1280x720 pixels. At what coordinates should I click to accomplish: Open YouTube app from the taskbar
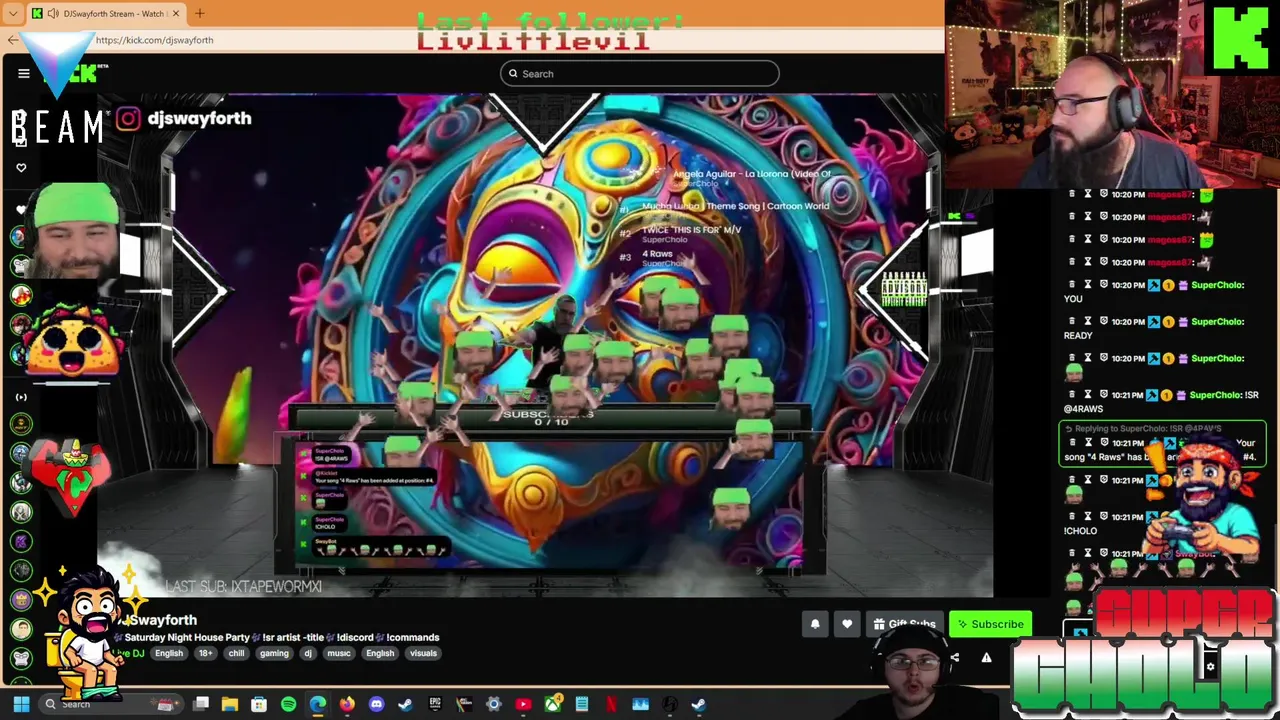523,704
